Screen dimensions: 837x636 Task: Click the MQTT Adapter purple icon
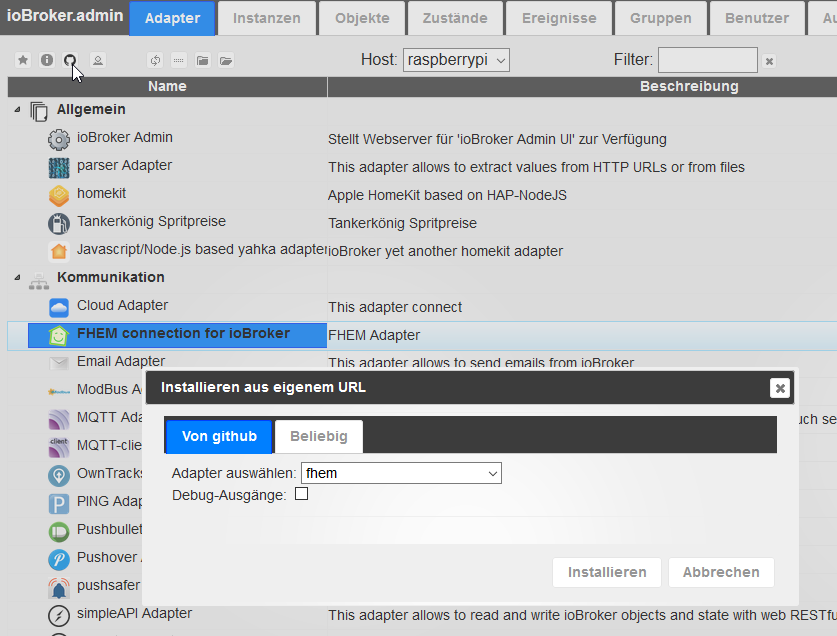(59, 419)
